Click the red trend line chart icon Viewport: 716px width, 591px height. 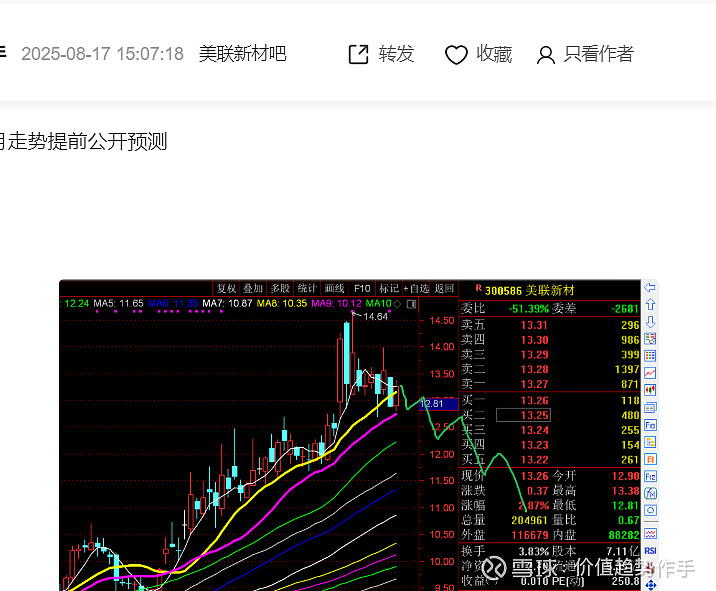click(650, 373)
